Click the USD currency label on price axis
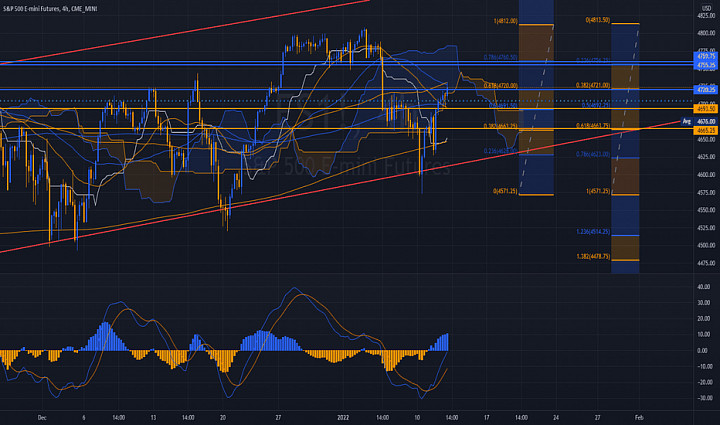The height and width of the screenshot is (425, 720). [x=705, y=9]
